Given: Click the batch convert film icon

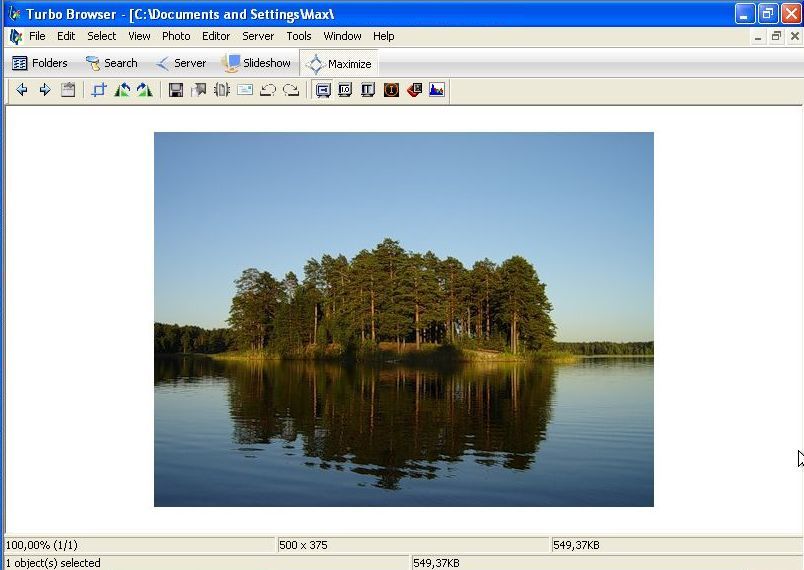Looking at the screenshot, I should (x=222, y=90).
